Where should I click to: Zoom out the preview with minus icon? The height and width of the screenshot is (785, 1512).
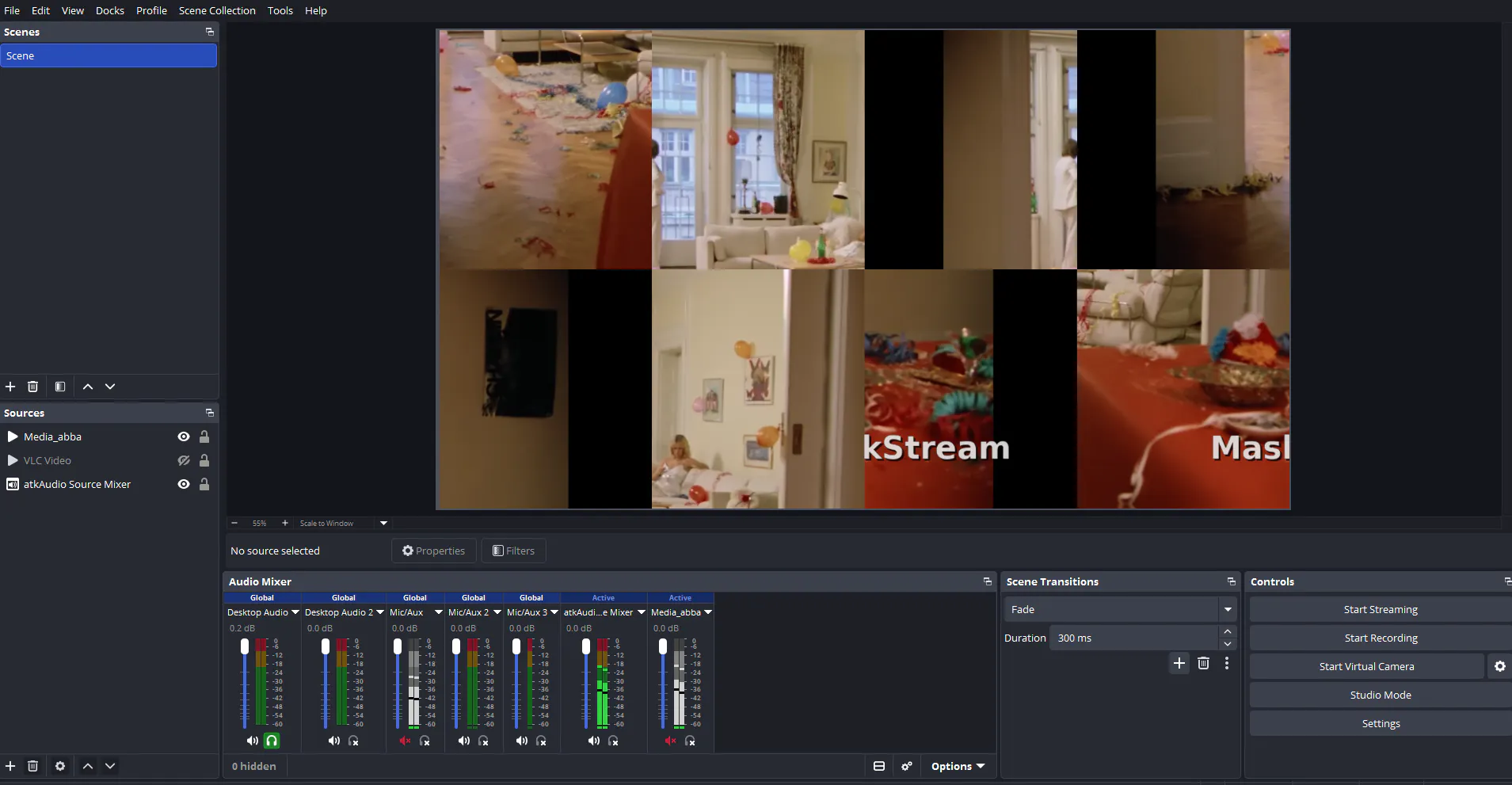[234, 523]
